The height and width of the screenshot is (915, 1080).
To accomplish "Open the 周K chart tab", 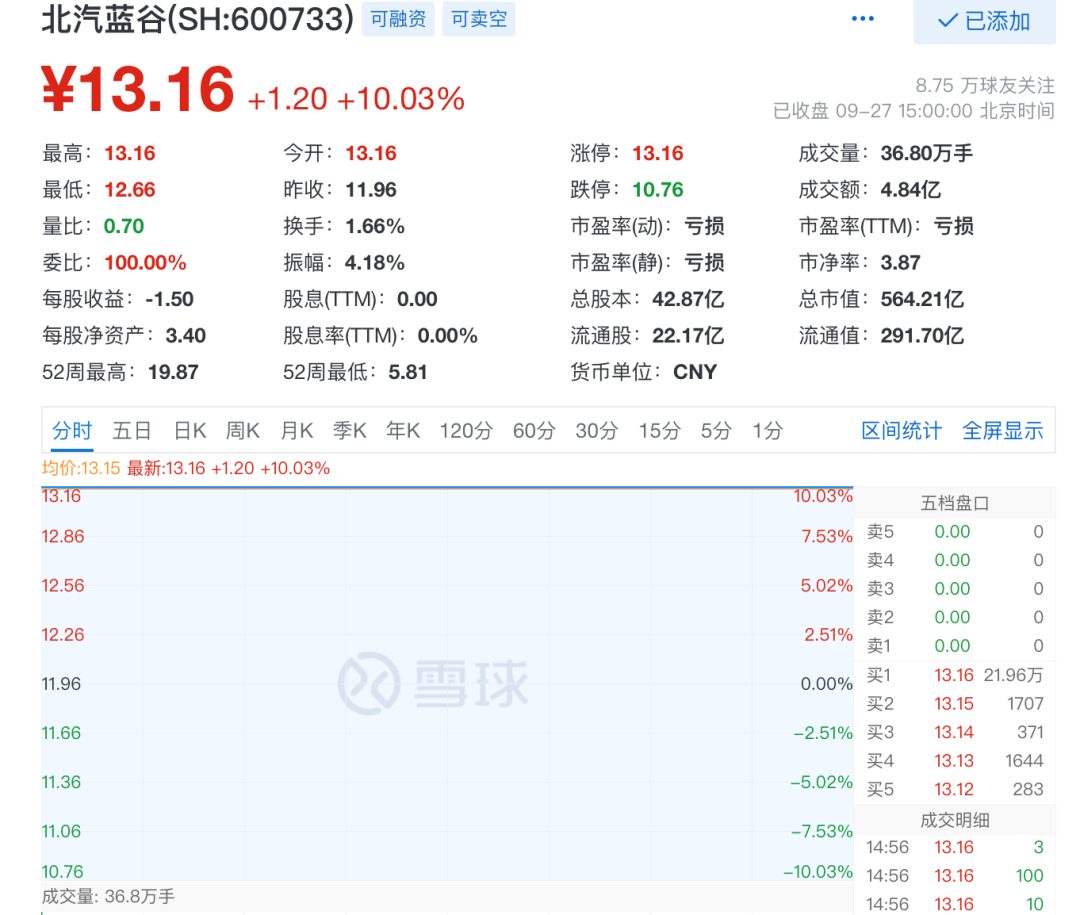I will pos(242,431).
